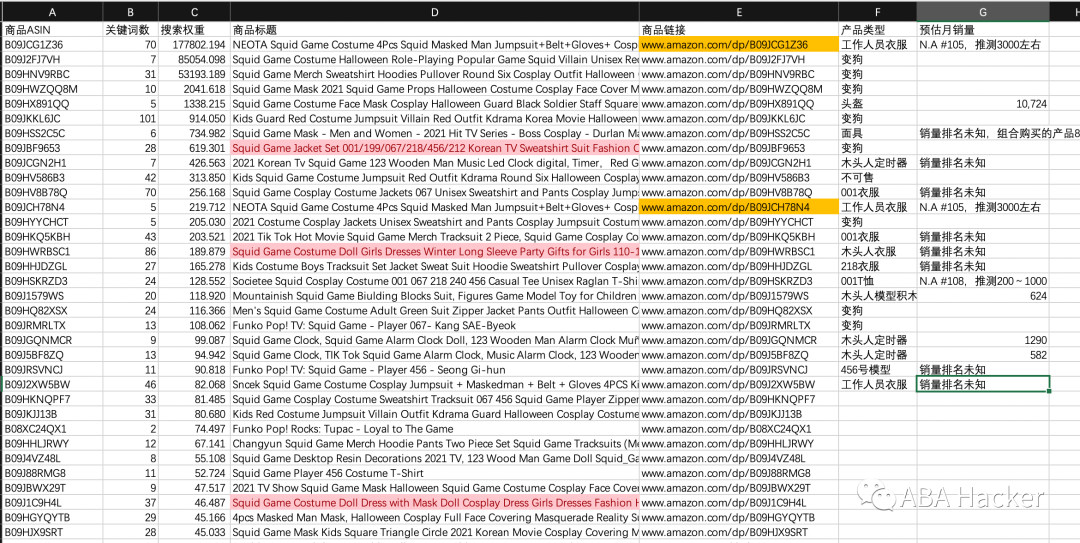The width and height of the screenshot is (1080, 543).
Task: Select column E header
Action: click(x=739, y=12)
